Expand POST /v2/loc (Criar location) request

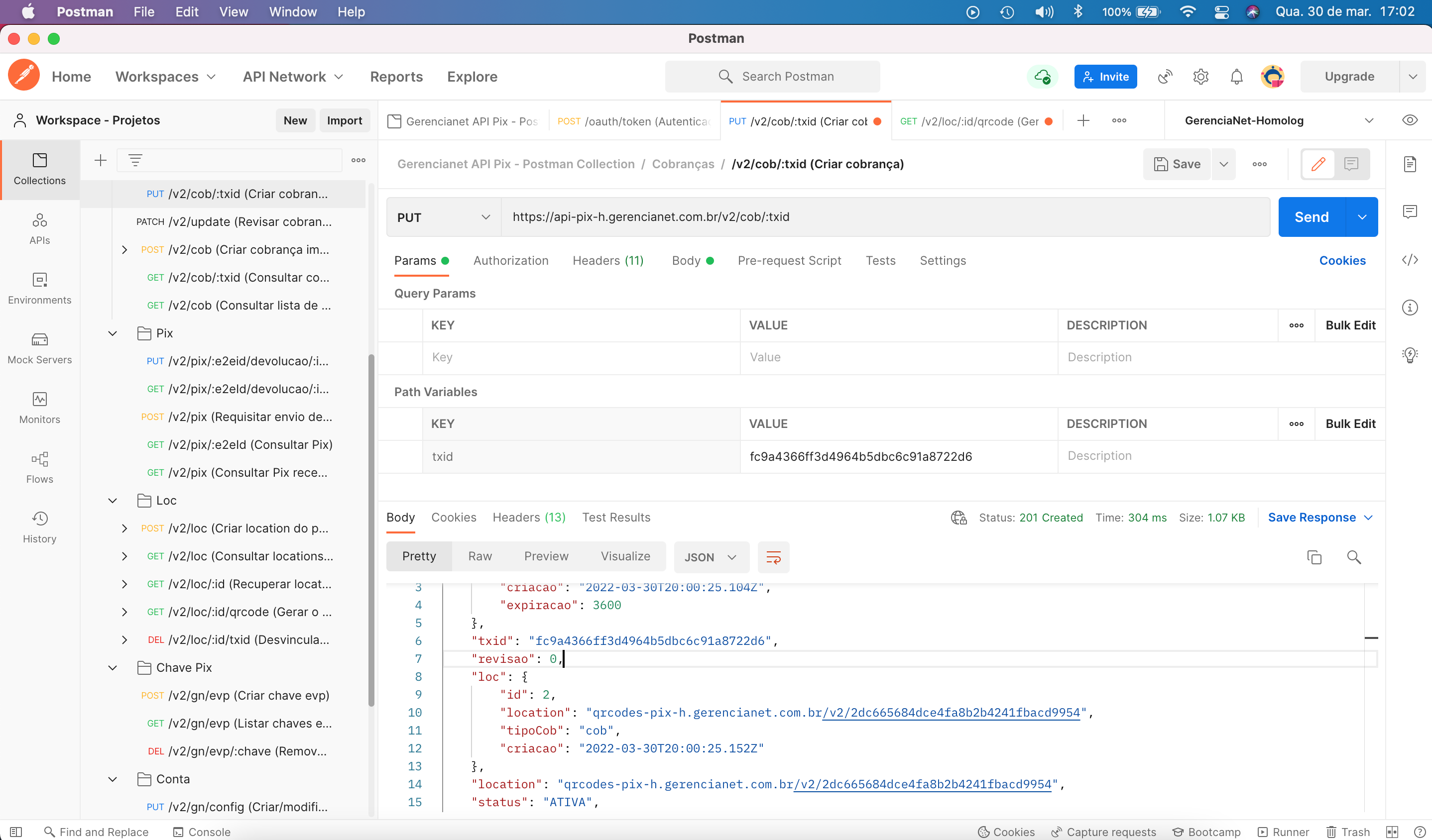pyautogui.click(x=124, y=528)
